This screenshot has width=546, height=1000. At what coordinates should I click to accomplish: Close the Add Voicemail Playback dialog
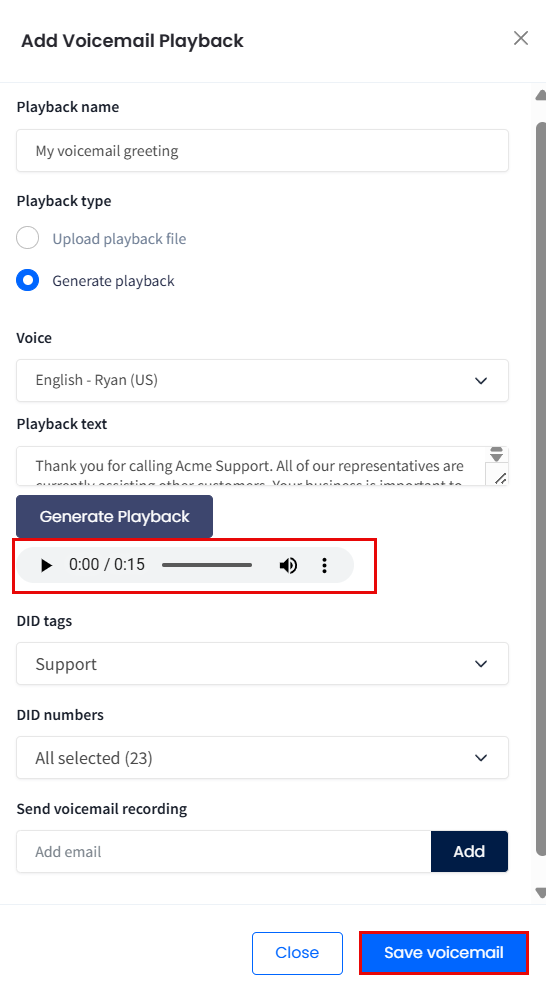click(521, 38)
